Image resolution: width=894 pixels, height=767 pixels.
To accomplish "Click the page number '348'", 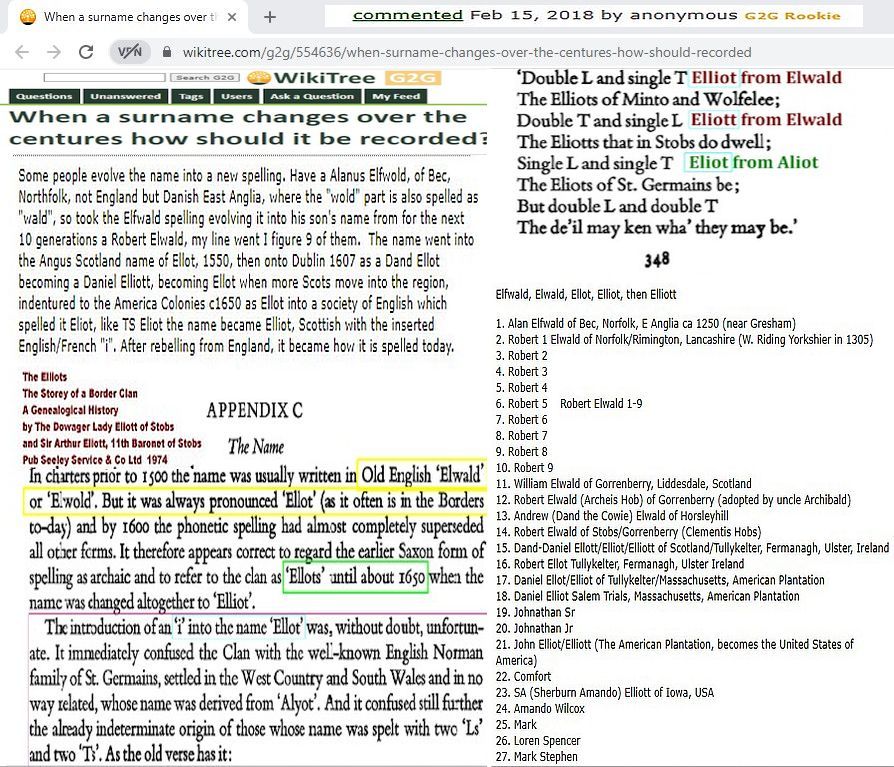I will [x=657, y=260].
